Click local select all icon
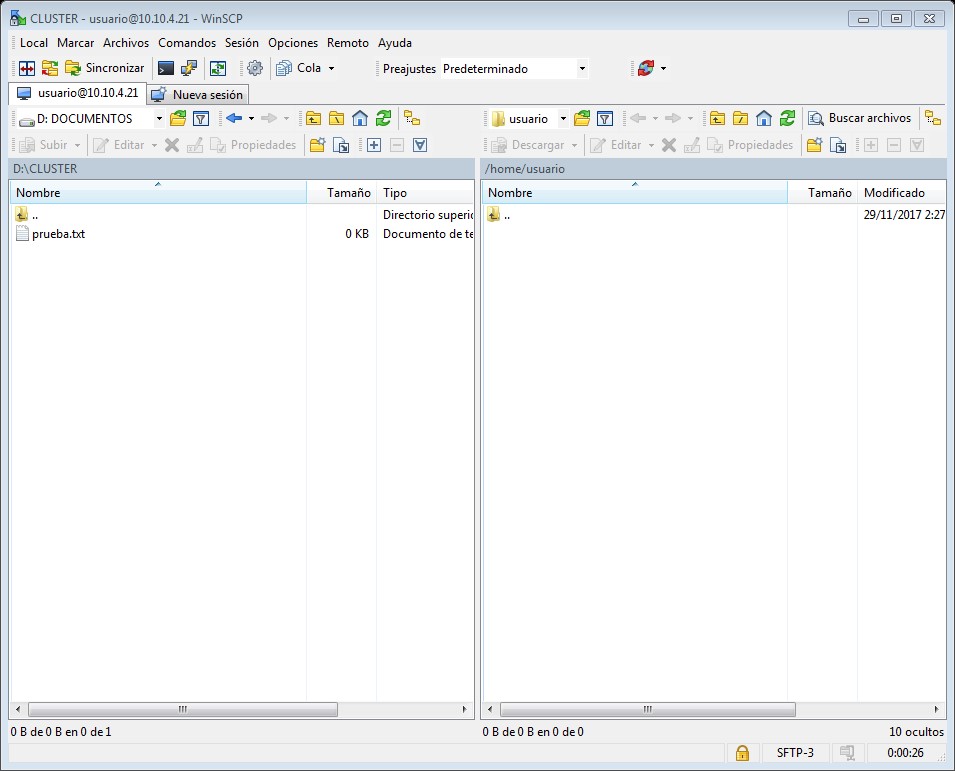The height and width of the screenshot is (771, 955). click(420, 145)
